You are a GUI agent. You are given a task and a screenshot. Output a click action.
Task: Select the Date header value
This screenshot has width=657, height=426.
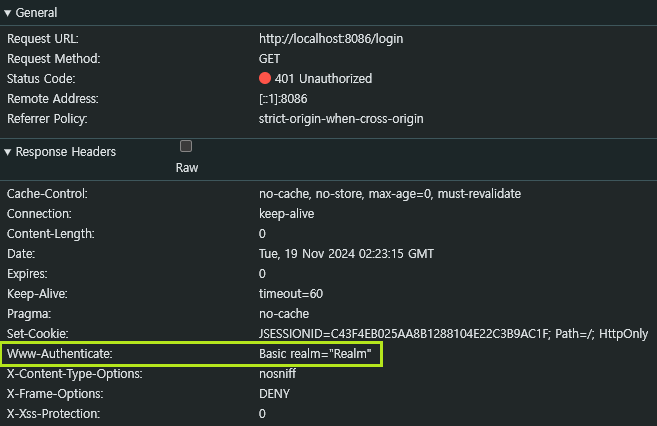(346, 254)
